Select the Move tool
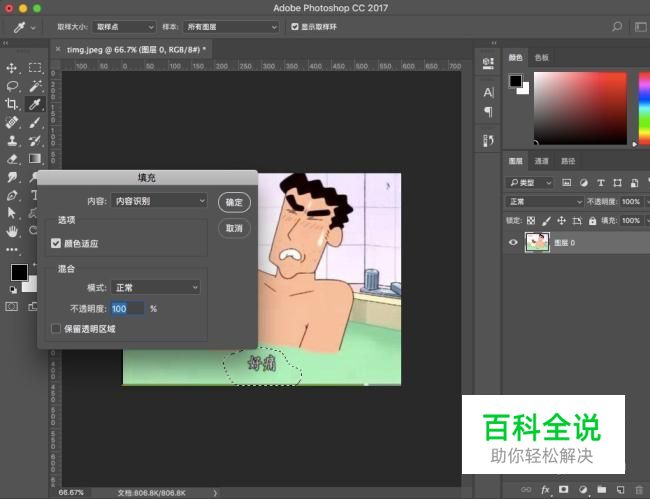 click(x=12, y=68)
